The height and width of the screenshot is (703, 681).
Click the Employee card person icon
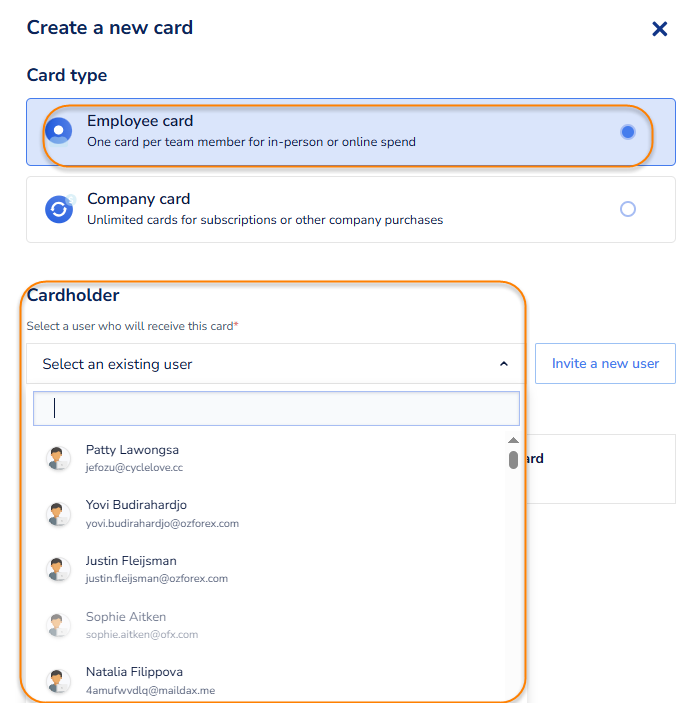point(60,131)
